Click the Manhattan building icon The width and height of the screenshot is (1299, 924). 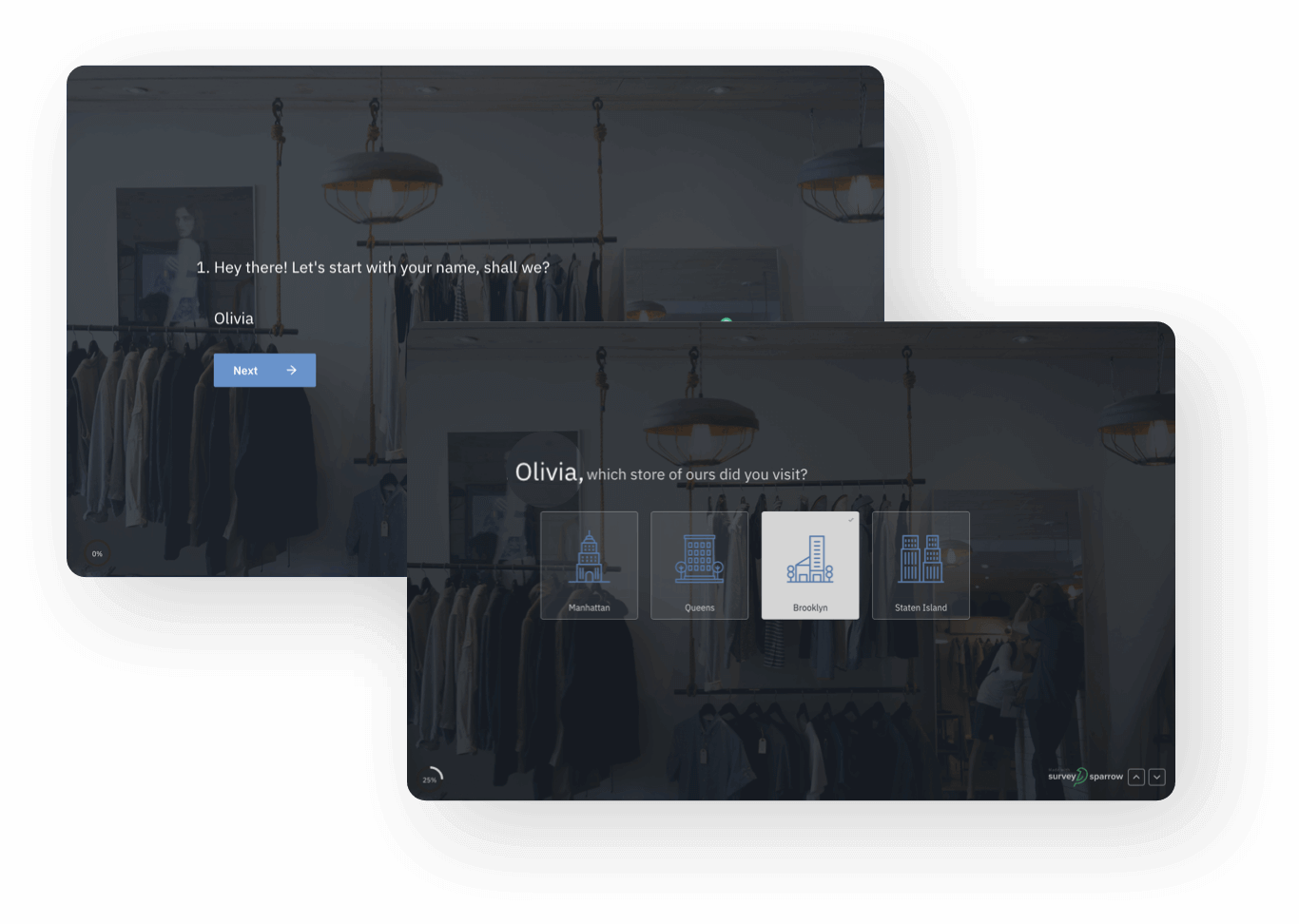coord(590,556)
